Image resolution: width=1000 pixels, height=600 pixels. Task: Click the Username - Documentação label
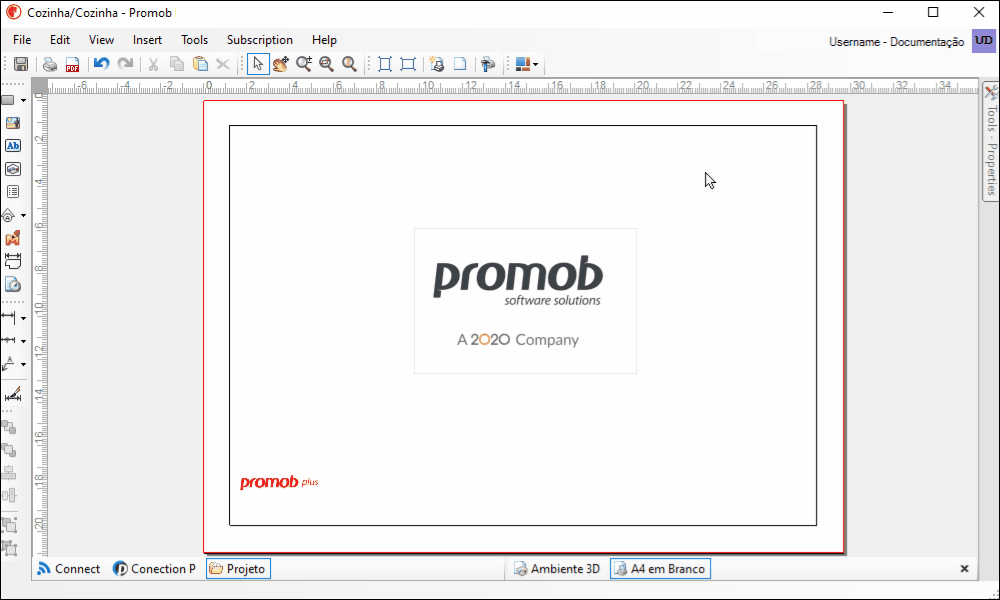pos(897,42)
